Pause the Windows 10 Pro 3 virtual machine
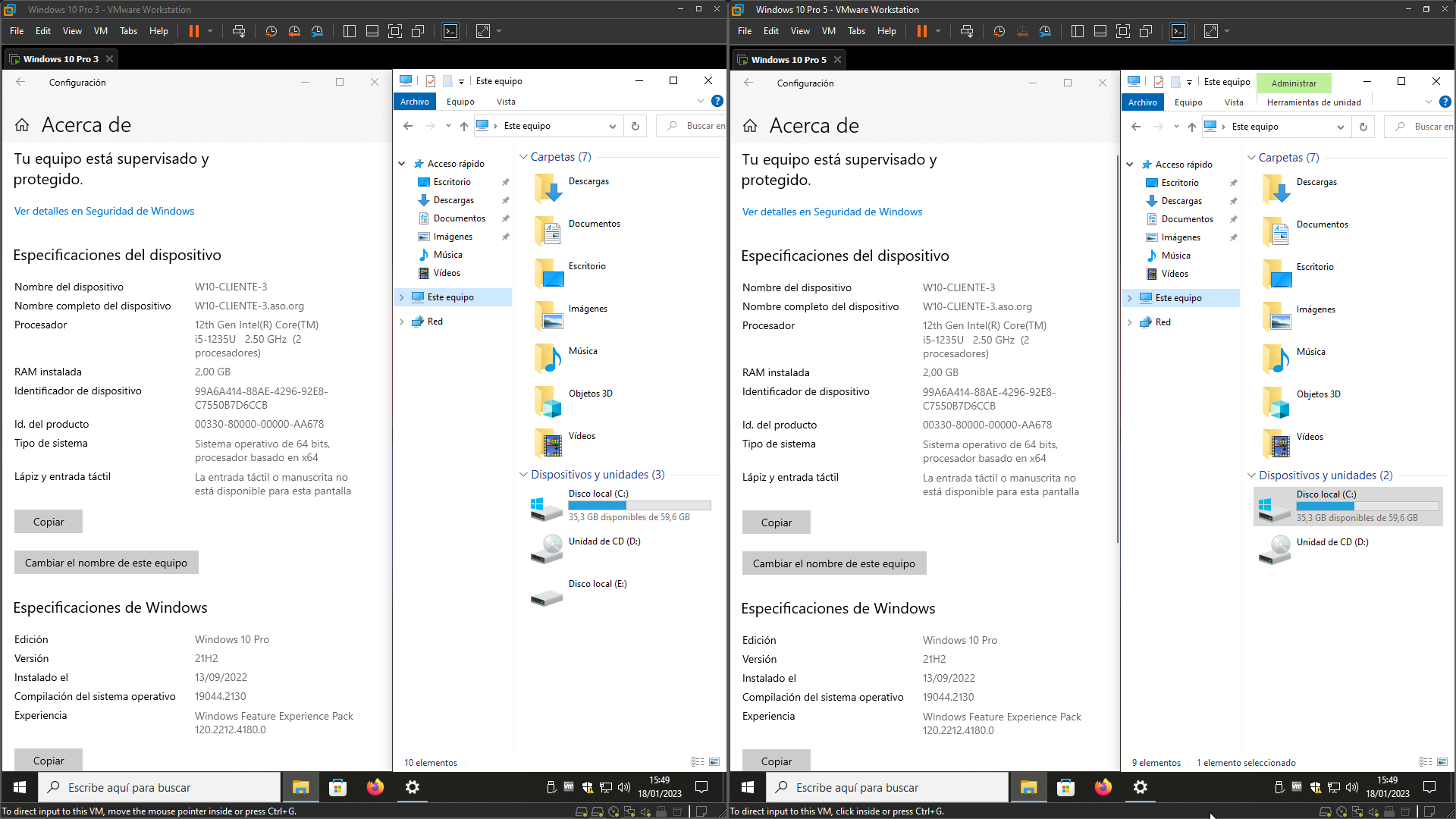This screenshot has height=819, width=1456. click(x=194, y=31)
